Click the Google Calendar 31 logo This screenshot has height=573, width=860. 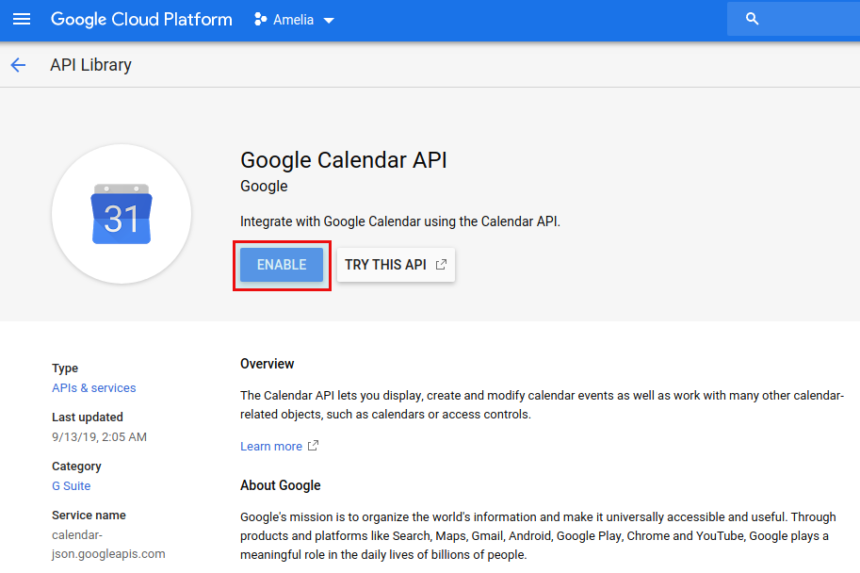[121, 214]
